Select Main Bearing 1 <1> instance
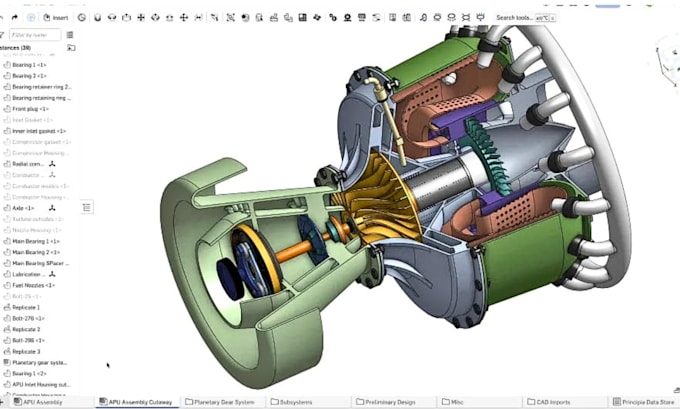The width and height of the screenshot is (680, 409). click(36, 241)
